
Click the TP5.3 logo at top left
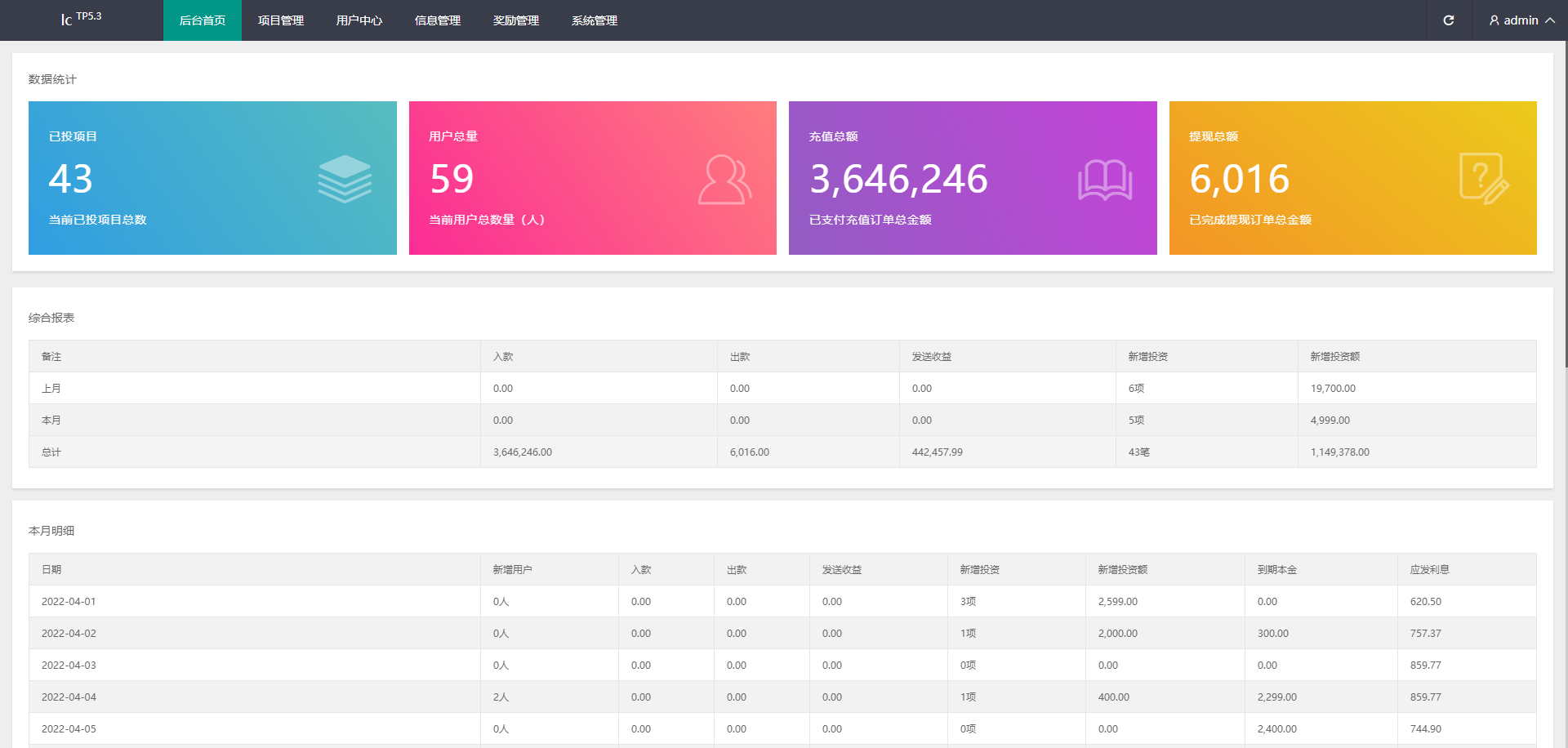coord(81,19)
